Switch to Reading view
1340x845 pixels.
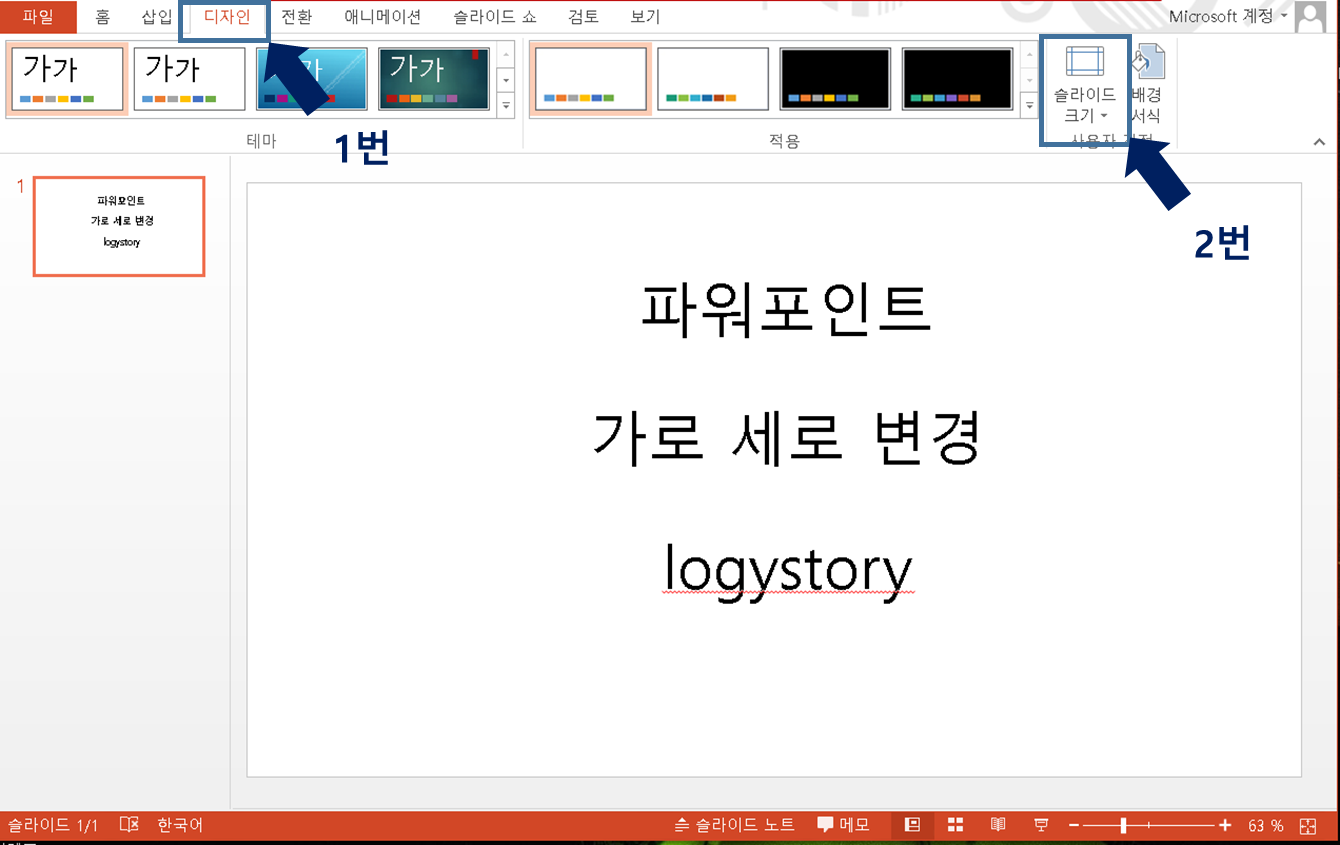(x=998, y=825)
